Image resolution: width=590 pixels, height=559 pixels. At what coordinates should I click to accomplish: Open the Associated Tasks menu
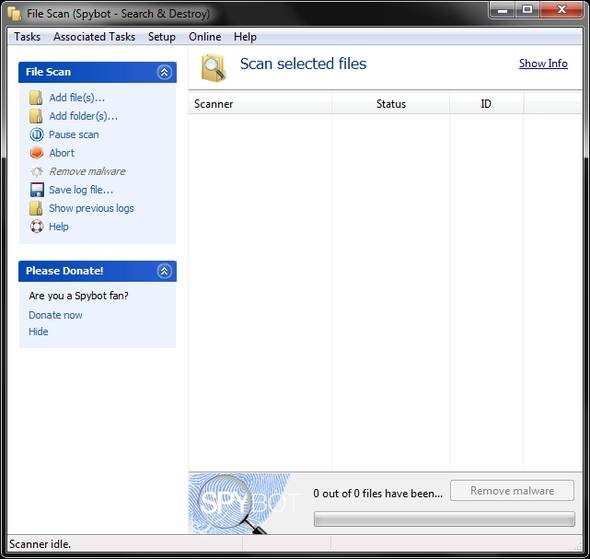(x=94, y=37)
